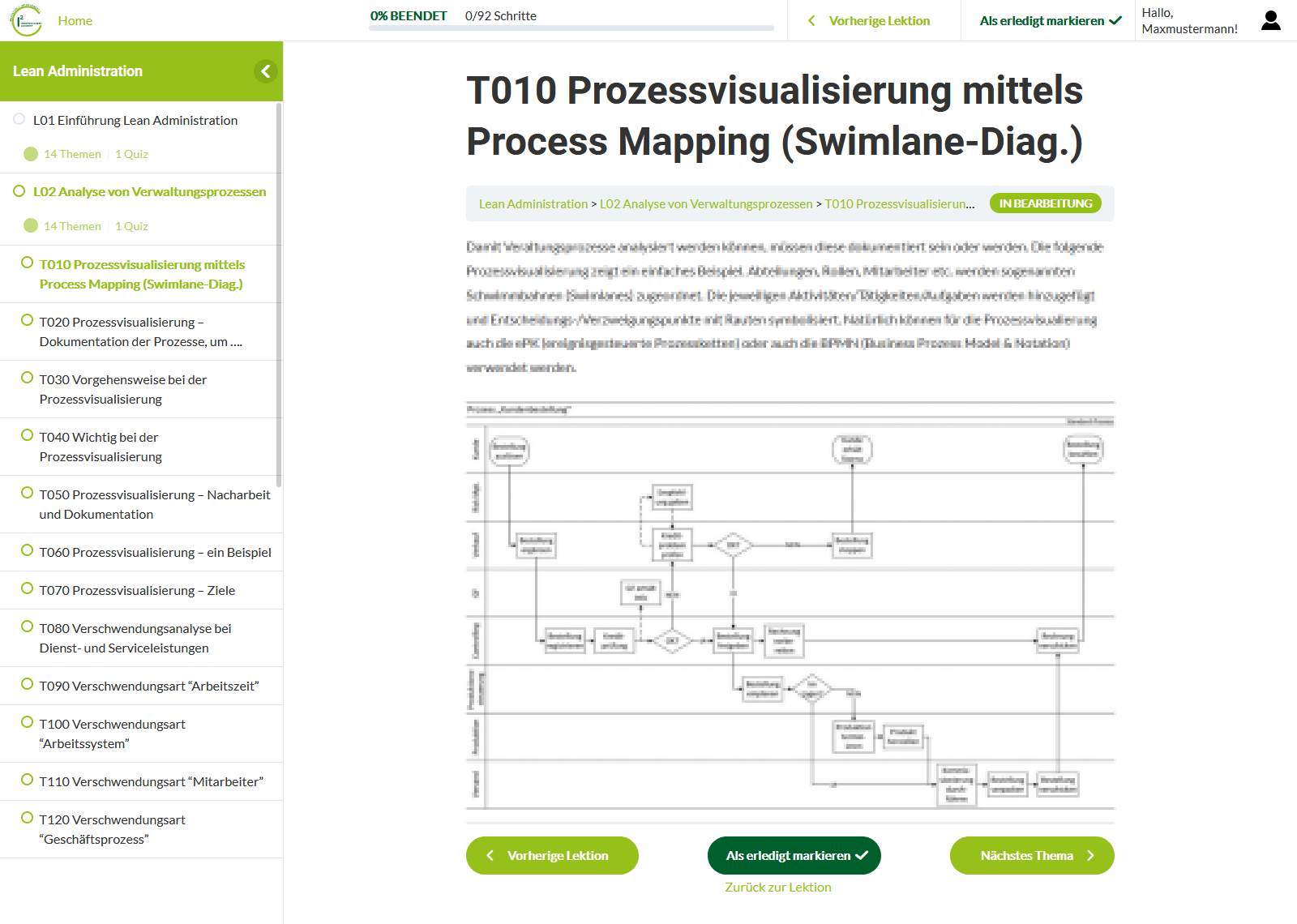The width and height of the screenshot is (1297, 924).
Task: Open T070 Prozessvisualisierung – Ziele topic
Action: 137,590
